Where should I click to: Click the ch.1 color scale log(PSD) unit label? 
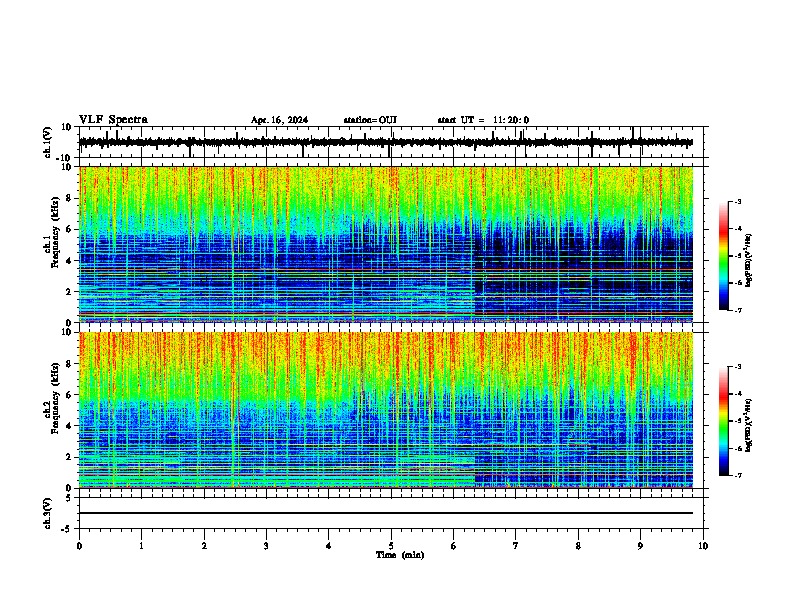point(748,260)
